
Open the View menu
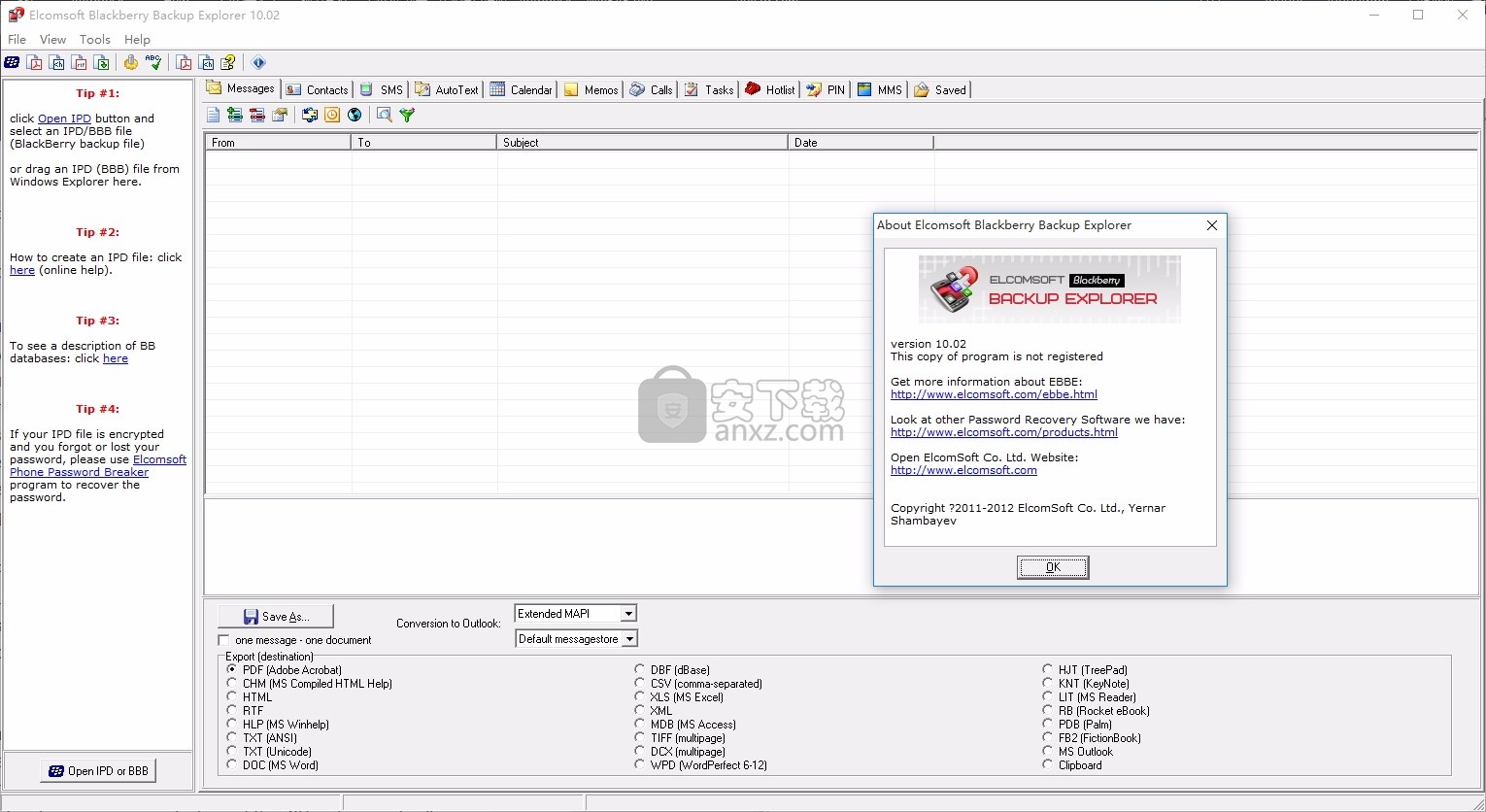[52, 39]
